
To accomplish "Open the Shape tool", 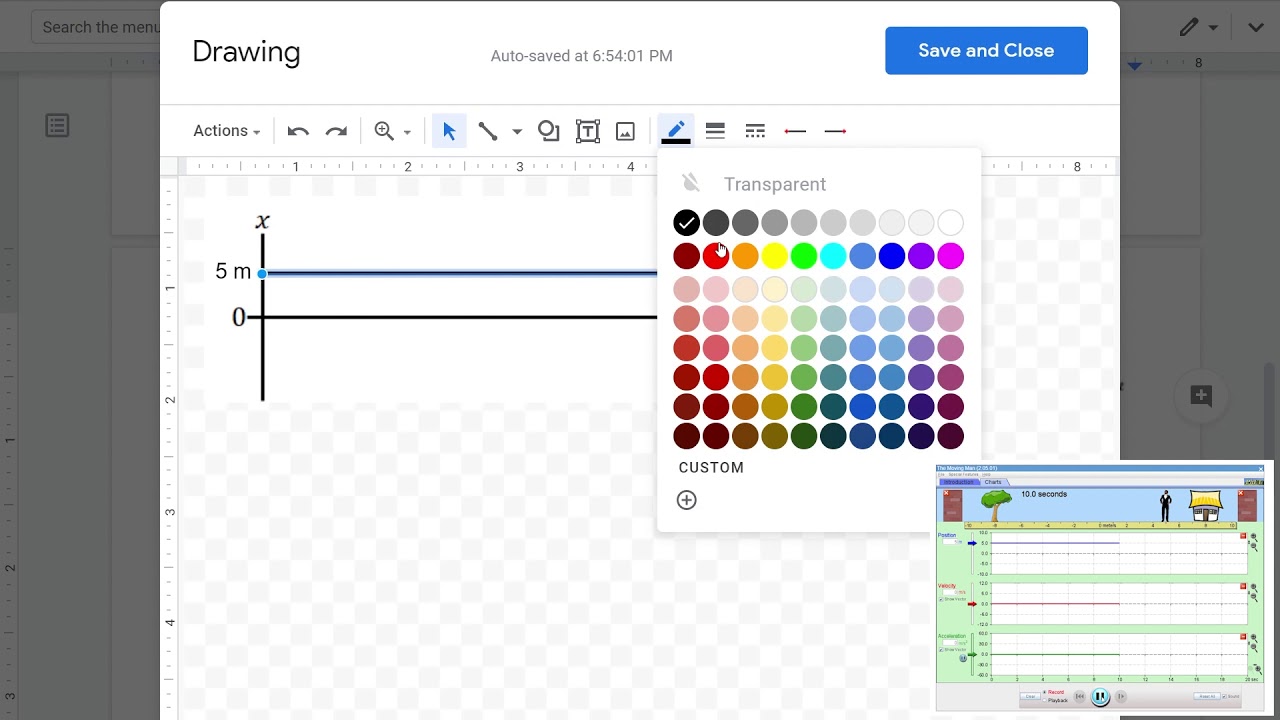I will click(x=548, y=131).
